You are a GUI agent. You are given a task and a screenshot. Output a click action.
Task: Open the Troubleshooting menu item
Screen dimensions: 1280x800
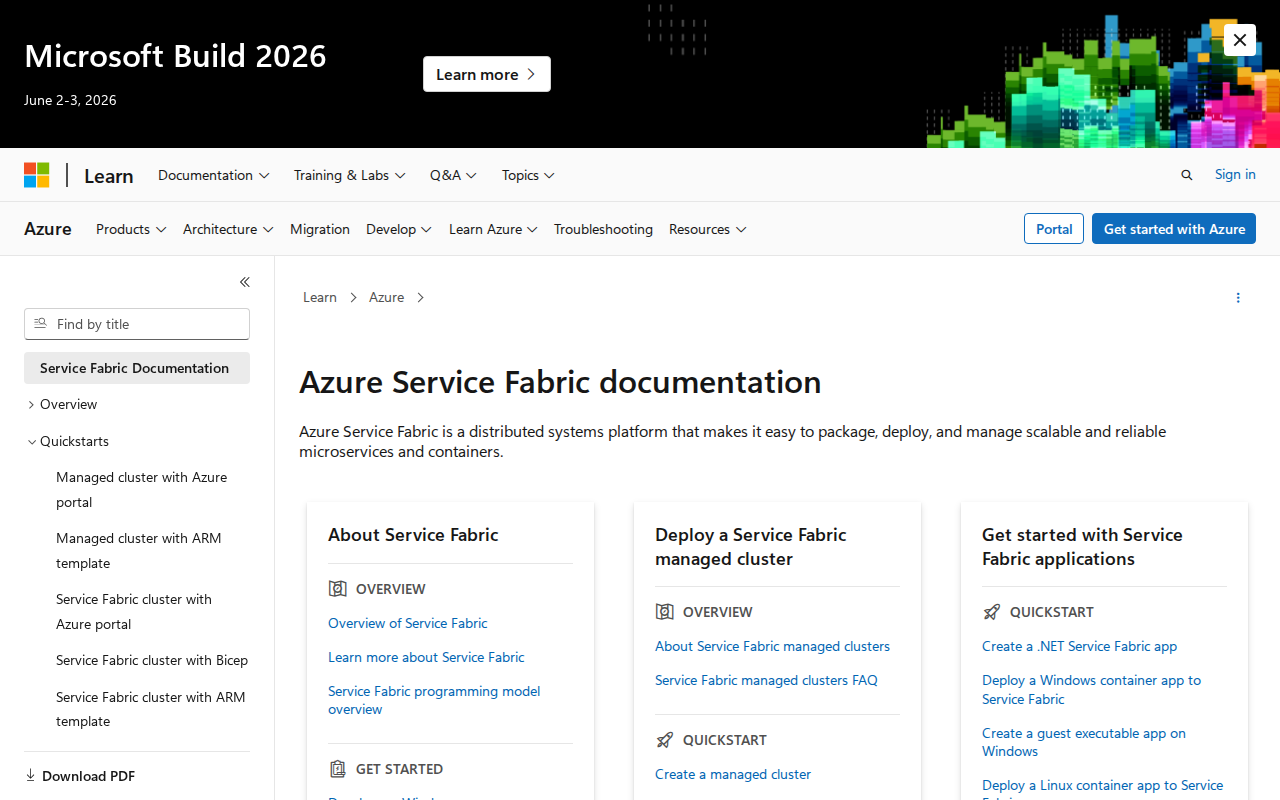click(x=603, y=229)
